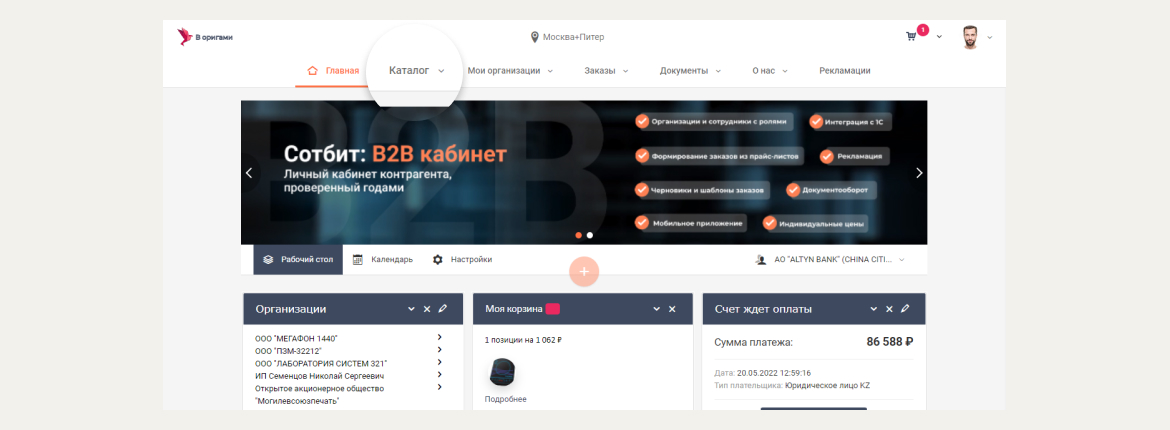
Task: Click the home icon beside Главная
Action: 313,70
